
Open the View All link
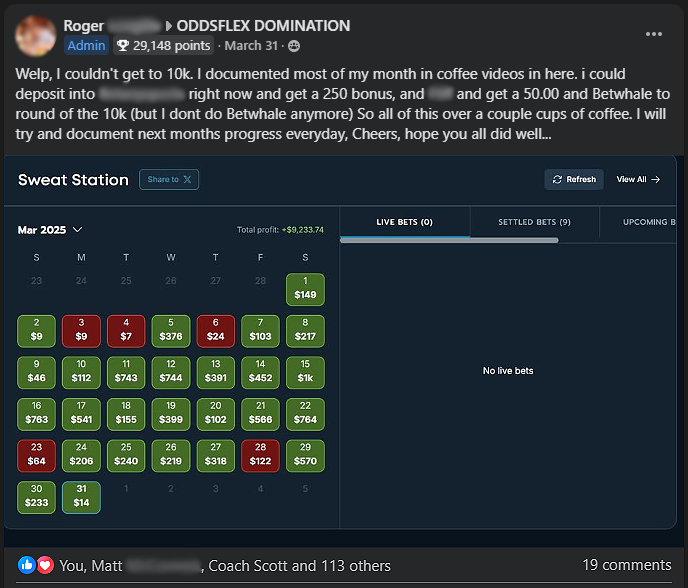point(638,180)
